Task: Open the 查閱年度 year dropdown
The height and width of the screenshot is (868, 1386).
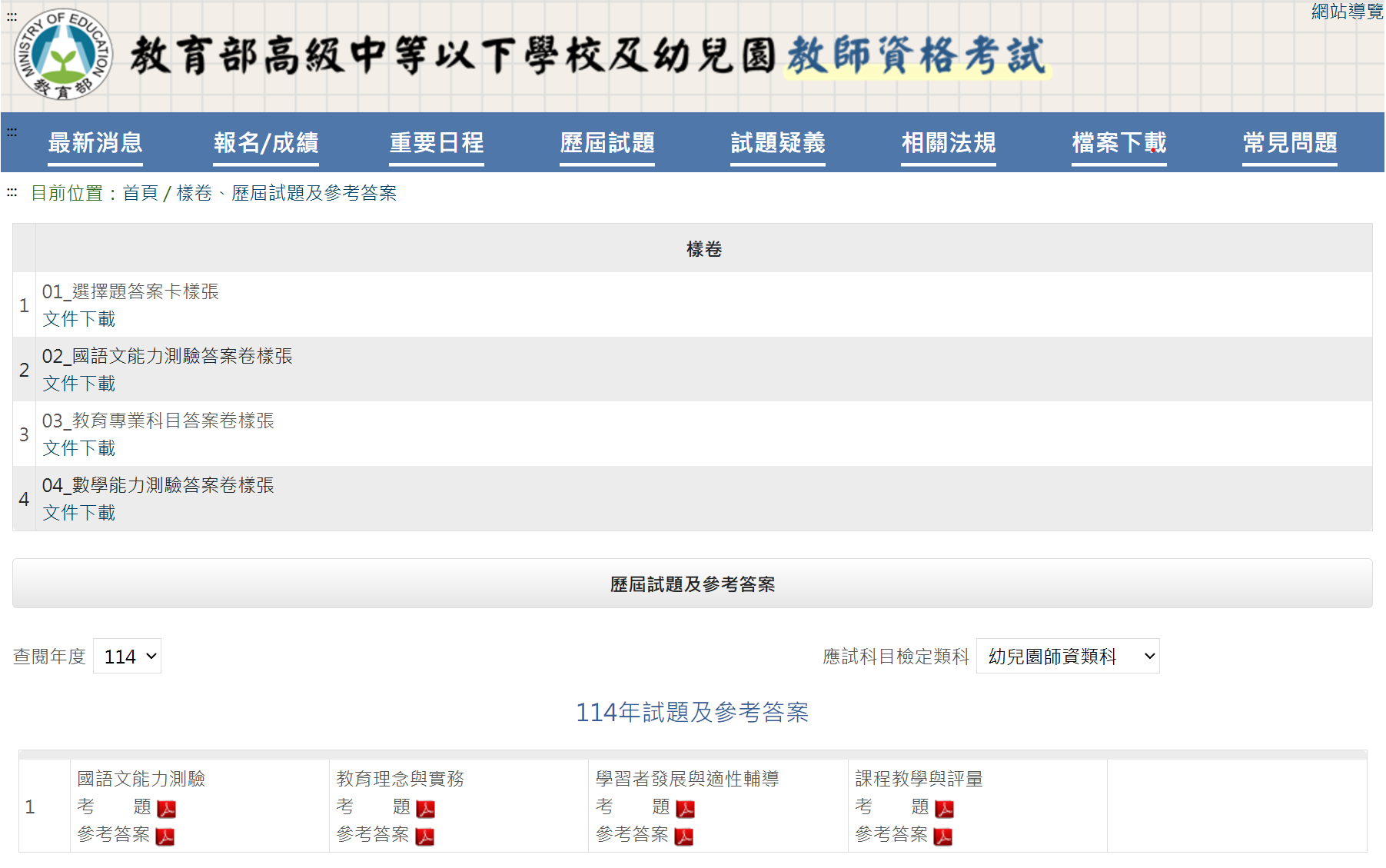Action: [x=127, y=656]
